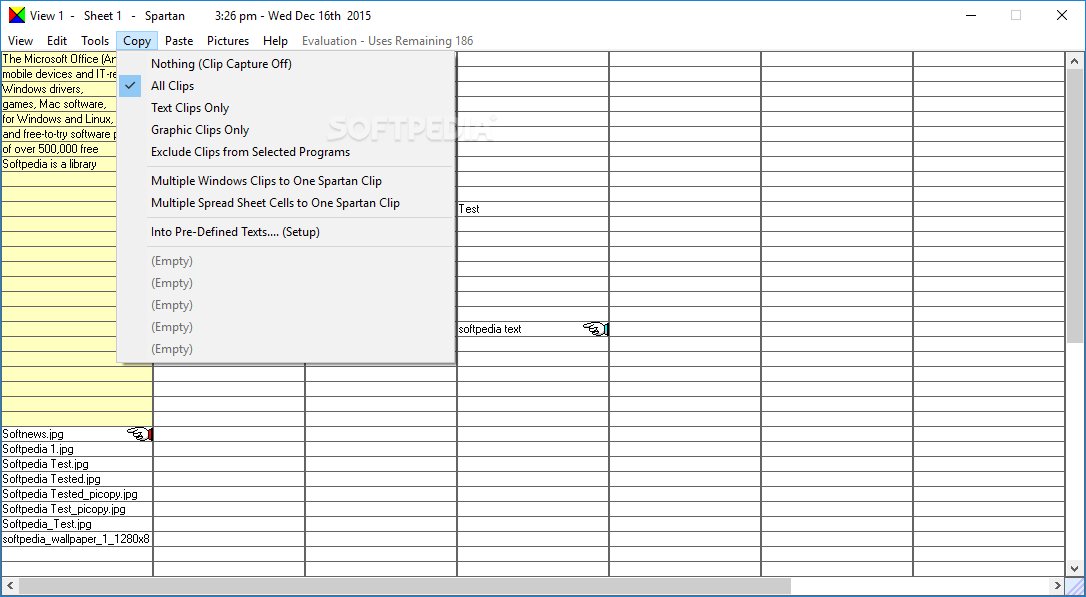Open the Pictures menu
Viewport: 1086px width, 597px height.
(228, 41)
